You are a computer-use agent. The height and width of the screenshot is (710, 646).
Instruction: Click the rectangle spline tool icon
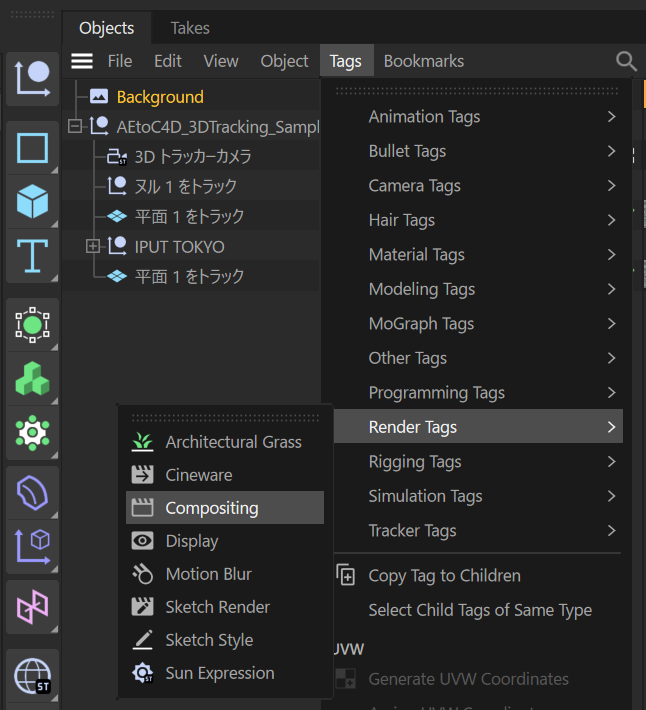click(x=33, y=149)
